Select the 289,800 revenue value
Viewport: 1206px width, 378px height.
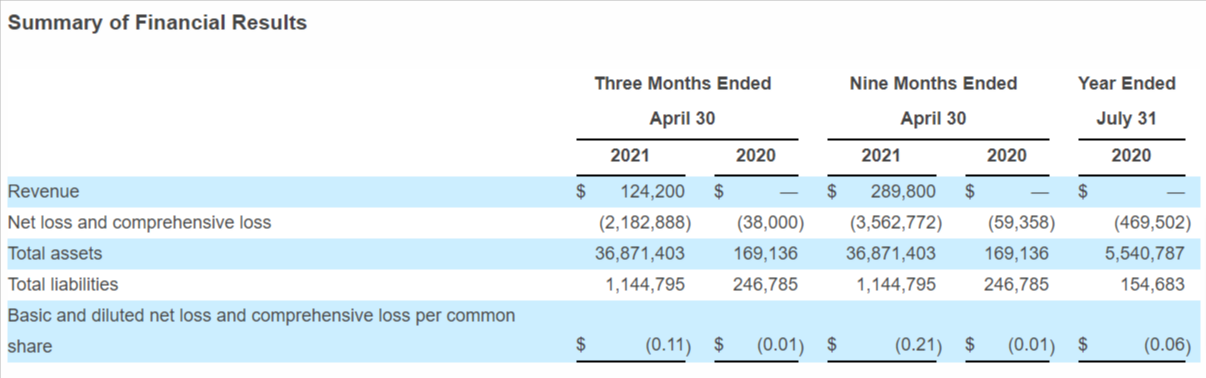point(903,191)
